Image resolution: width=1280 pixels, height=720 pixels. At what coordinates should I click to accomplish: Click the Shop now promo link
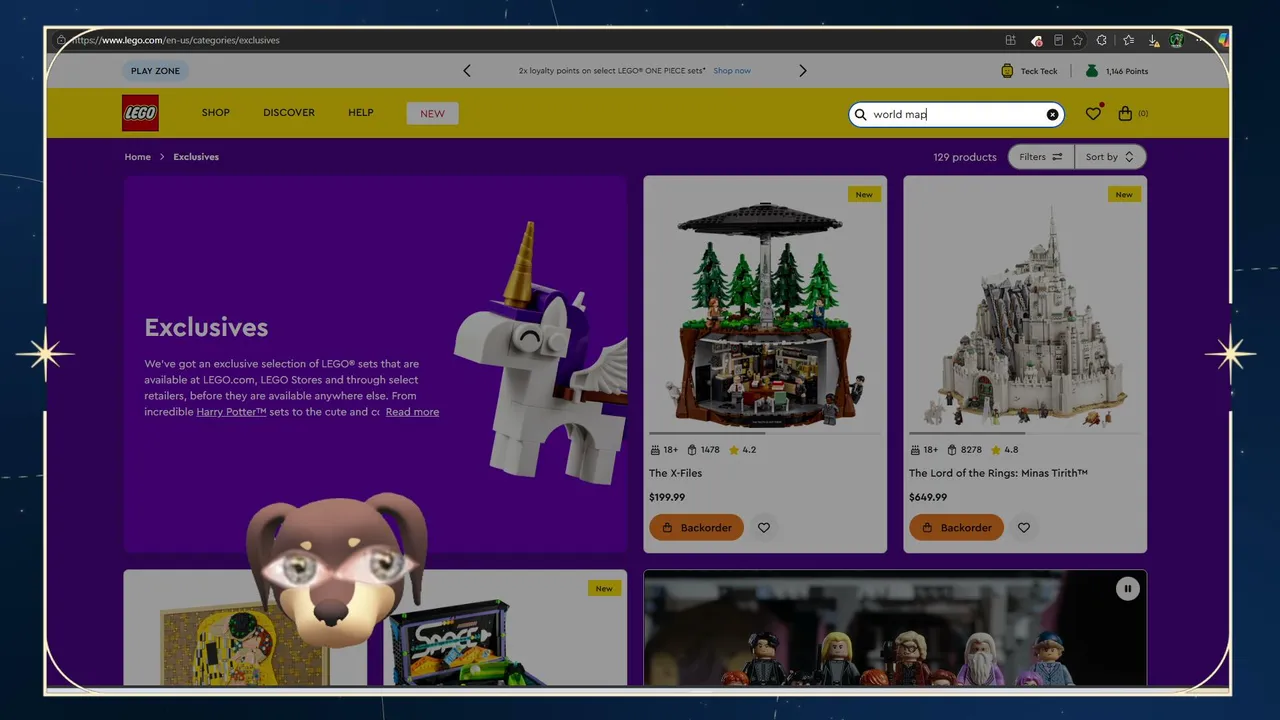coord(732,71)
